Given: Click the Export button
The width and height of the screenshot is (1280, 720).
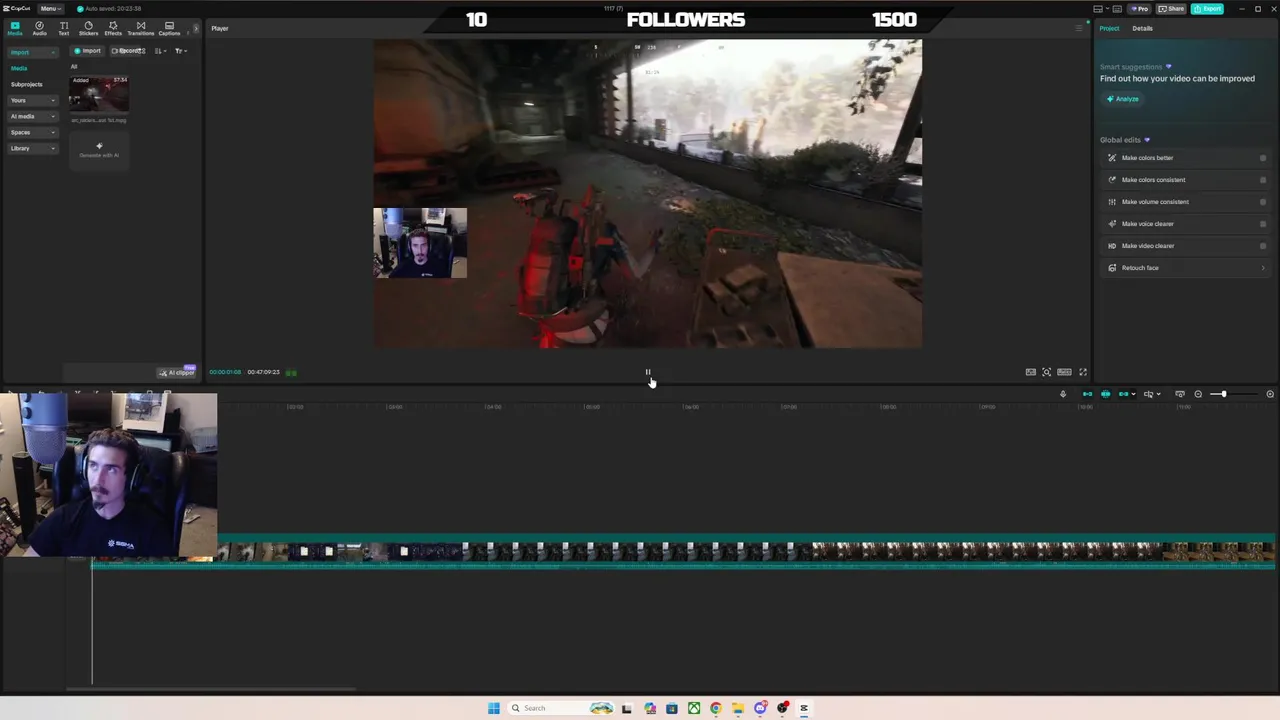Looking at the screenshot, I should coord(1207,9).
